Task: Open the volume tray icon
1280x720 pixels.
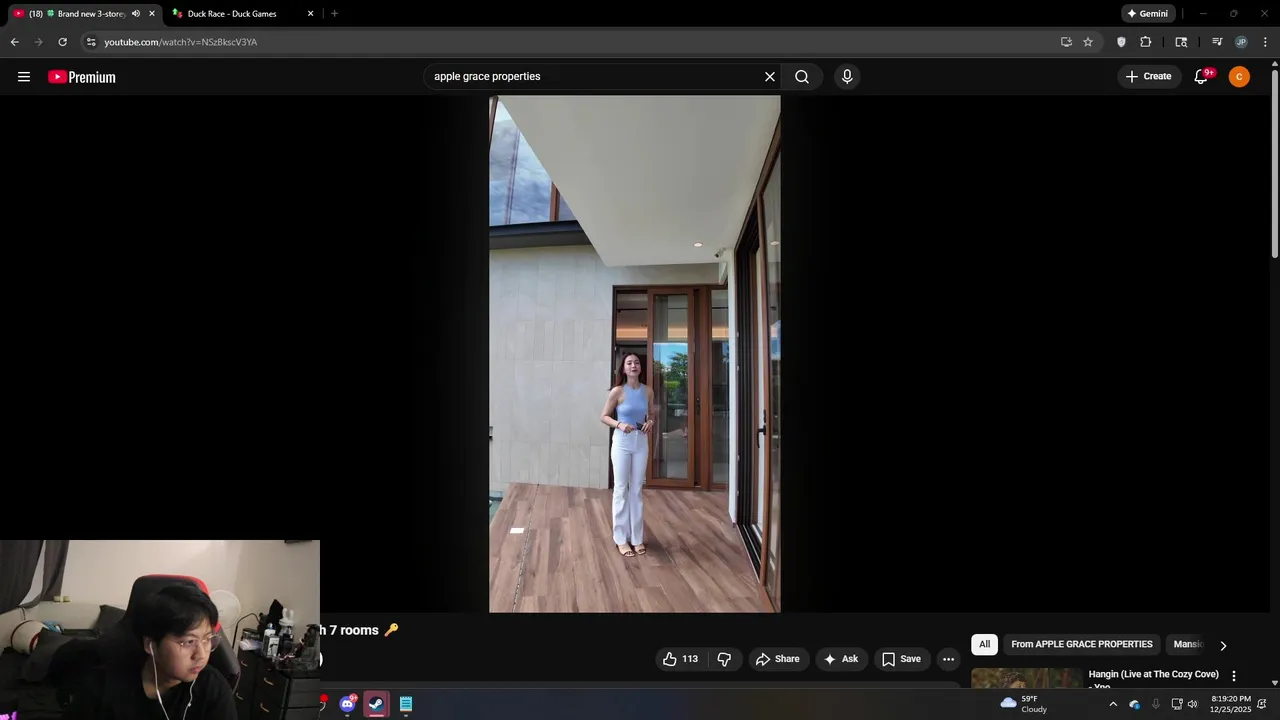Action: coord(1192,704)
